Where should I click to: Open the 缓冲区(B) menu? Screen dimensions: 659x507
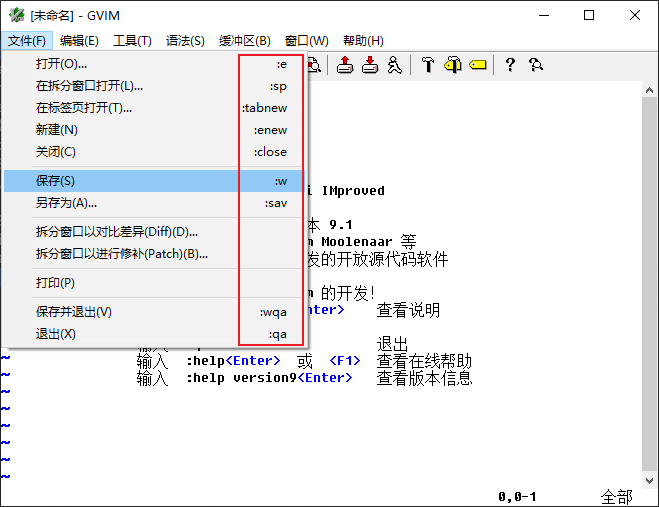244,41
